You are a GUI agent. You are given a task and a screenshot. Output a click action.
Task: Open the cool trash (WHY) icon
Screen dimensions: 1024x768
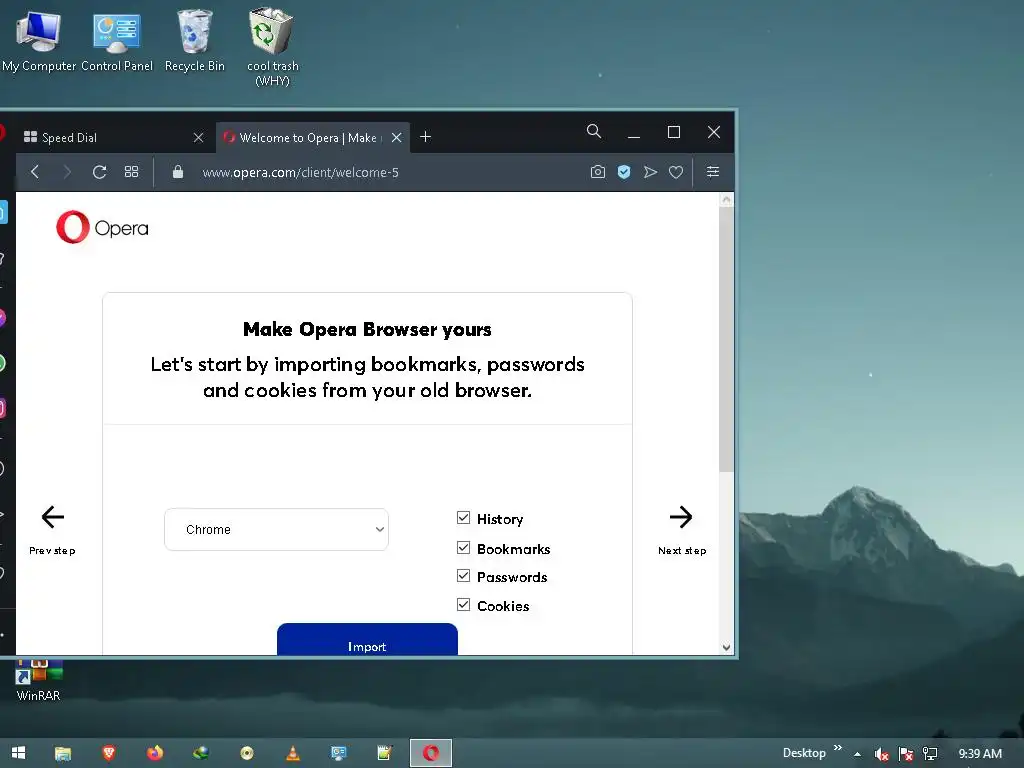(x=272, y=47)
